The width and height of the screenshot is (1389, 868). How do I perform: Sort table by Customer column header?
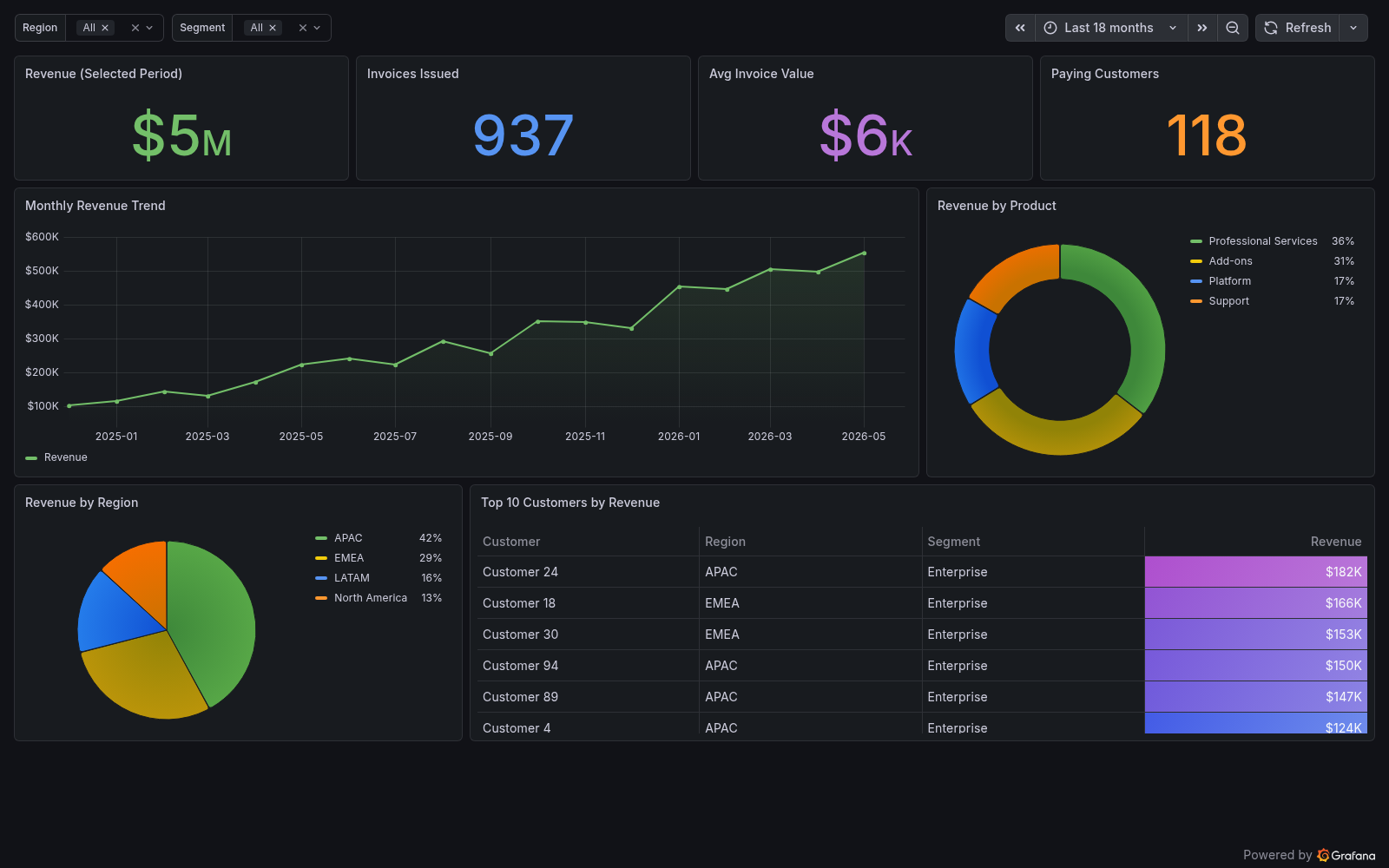coord(511,542)
